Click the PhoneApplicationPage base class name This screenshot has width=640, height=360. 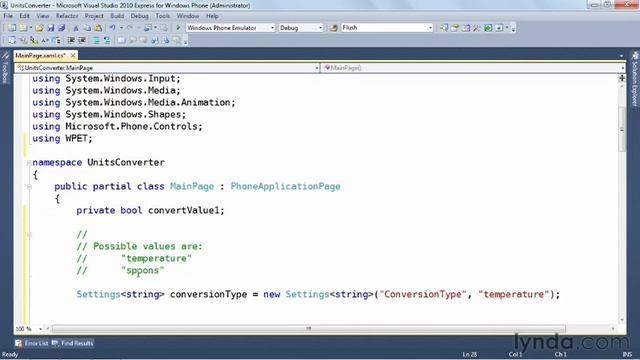coord(285,187)
